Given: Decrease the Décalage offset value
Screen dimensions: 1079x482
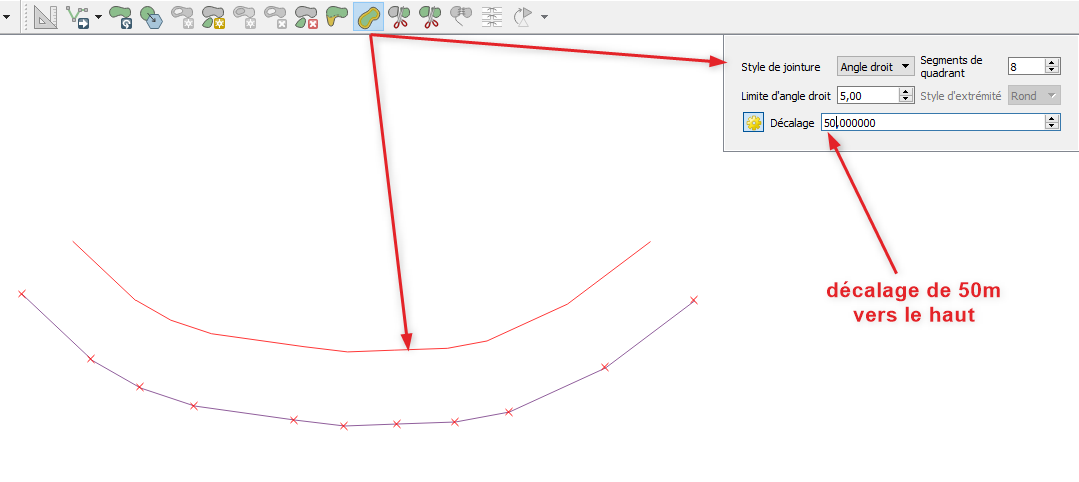Looking at the screenshot, I should click(x=1052, y=127).
